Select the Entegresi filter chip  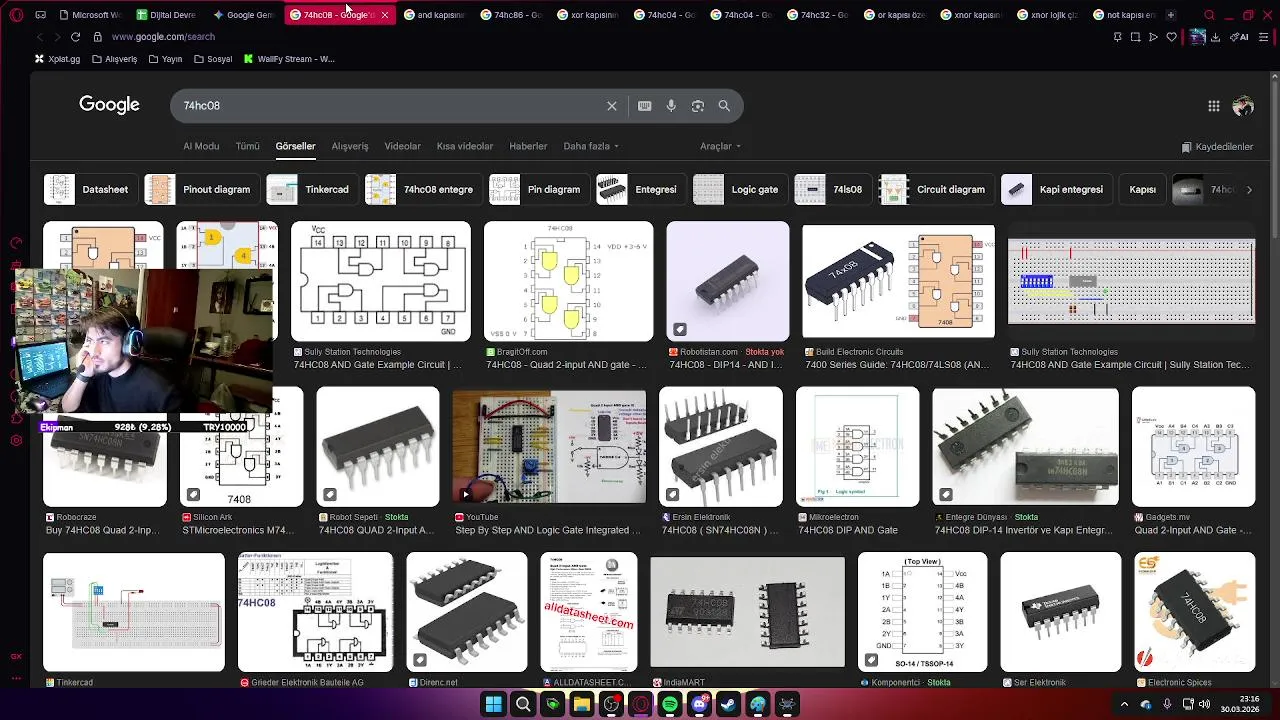click(640, 189)
